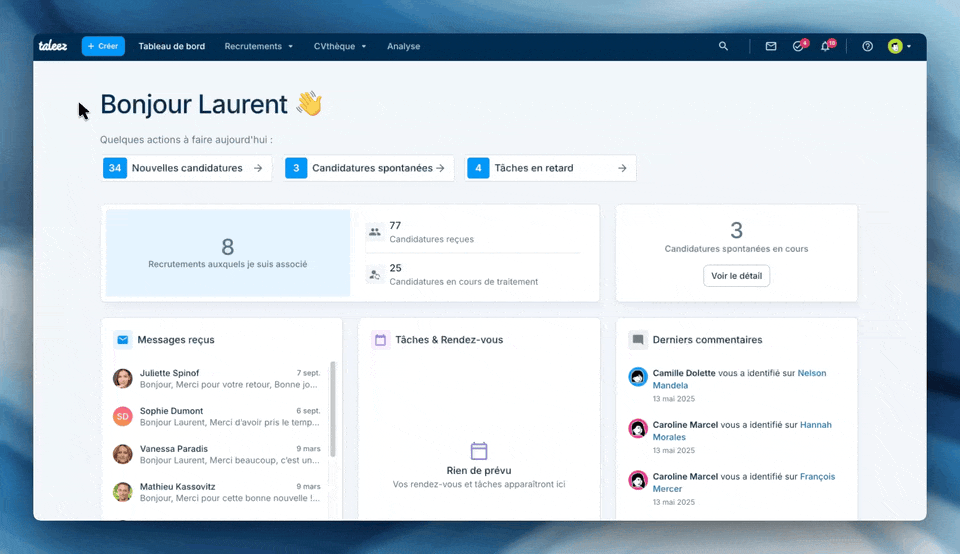This screenshot has width=960, height=554.
Task: Click the Messages reçus scrollbar
Action: (x=333, y=409)
